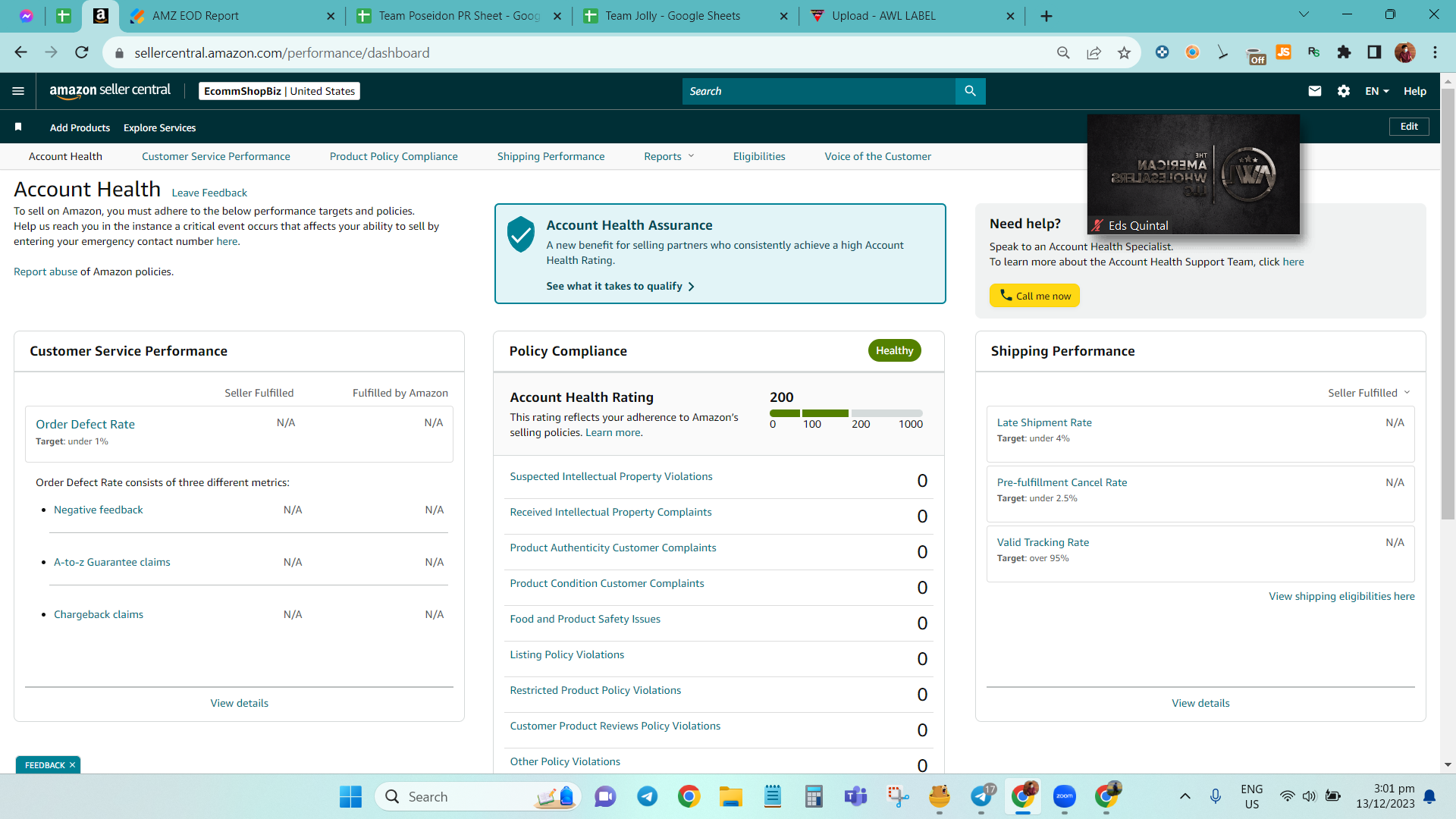Open the EcommShopBiz United States account switcher
1456x819 pixels.
coord(279,91)
